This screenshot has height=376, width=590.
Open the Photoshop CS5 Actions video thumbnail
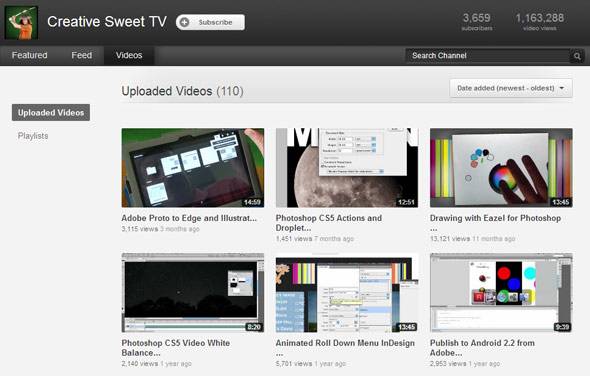[x=347, y=168]
